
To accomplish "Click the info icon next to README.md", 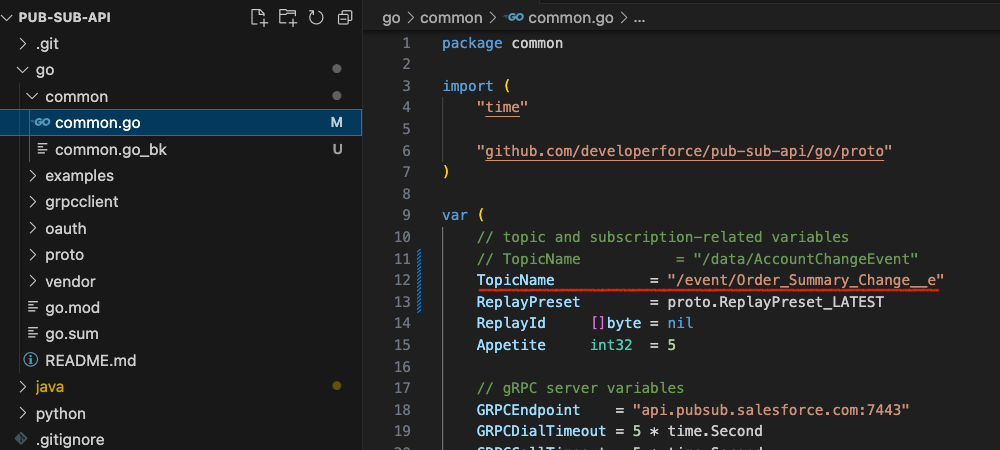I will [x=31, y=360].
